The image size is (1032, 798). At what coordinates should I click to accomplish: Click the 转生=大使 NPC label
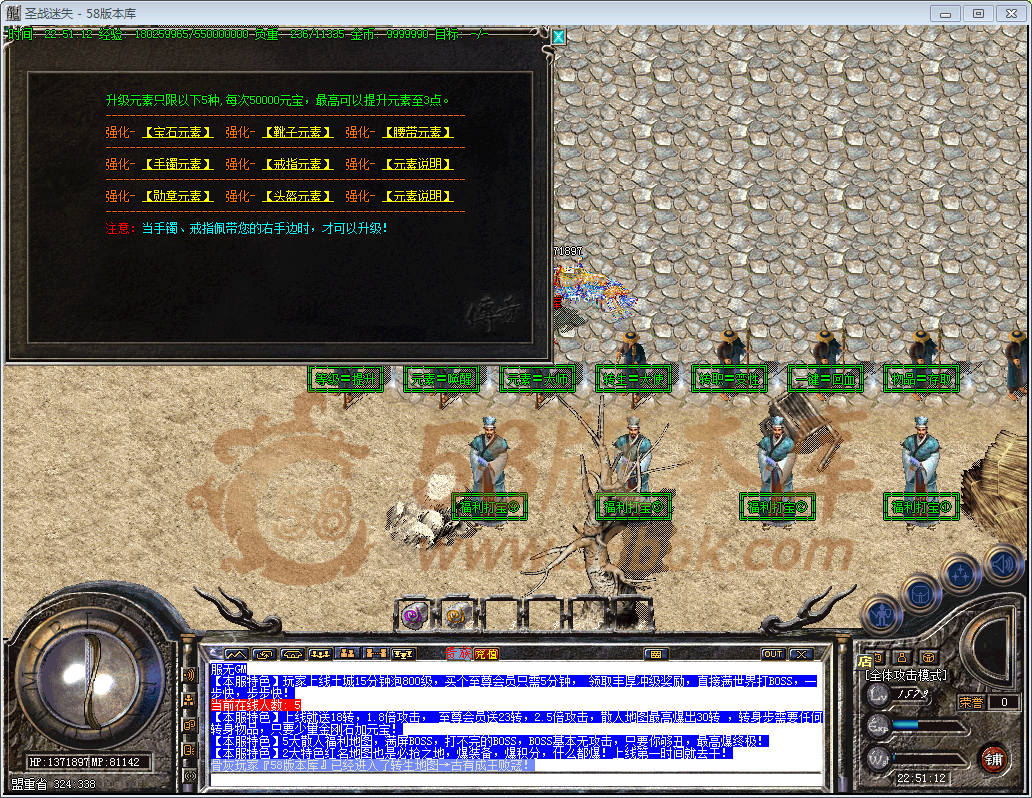click(x=634, y=379)
